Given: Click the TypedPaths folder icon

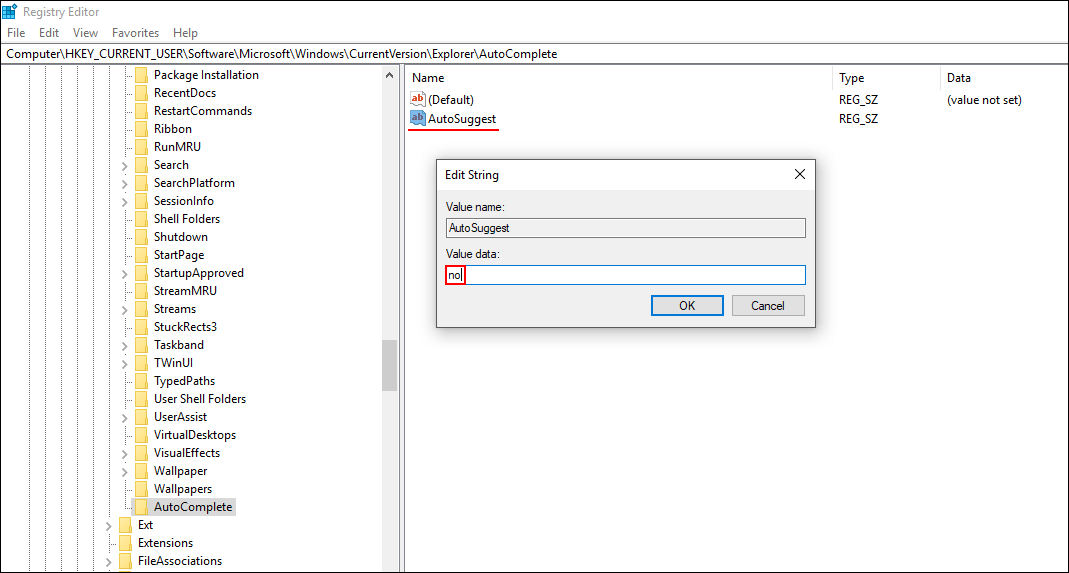Looking at the screenshot, I should 141,381.
